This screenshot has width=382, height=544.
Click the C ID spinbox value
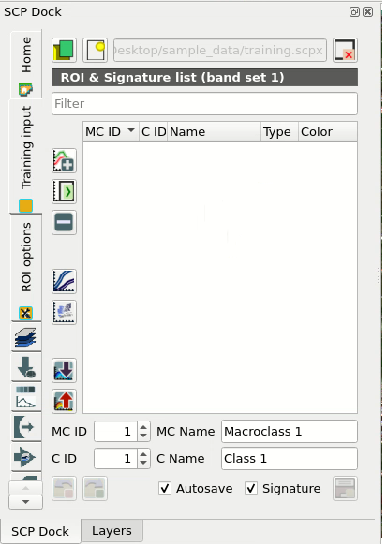click(x=116, y=458)
